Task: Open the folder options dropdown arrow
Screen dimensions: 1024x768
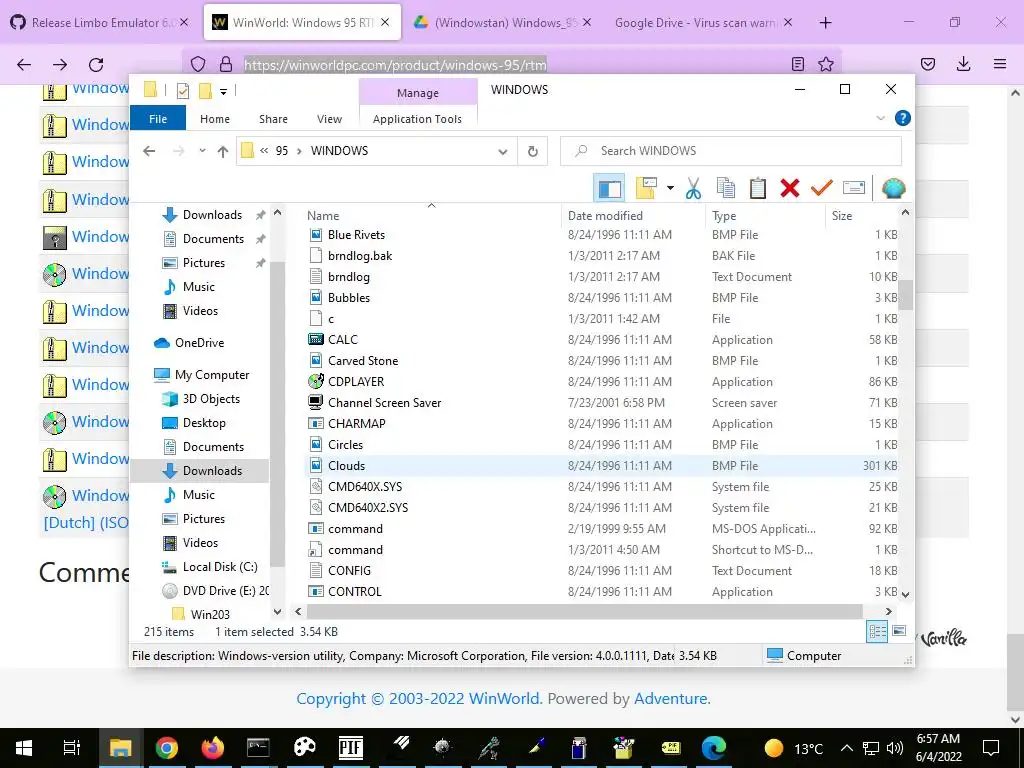Action: coord(670,189)
